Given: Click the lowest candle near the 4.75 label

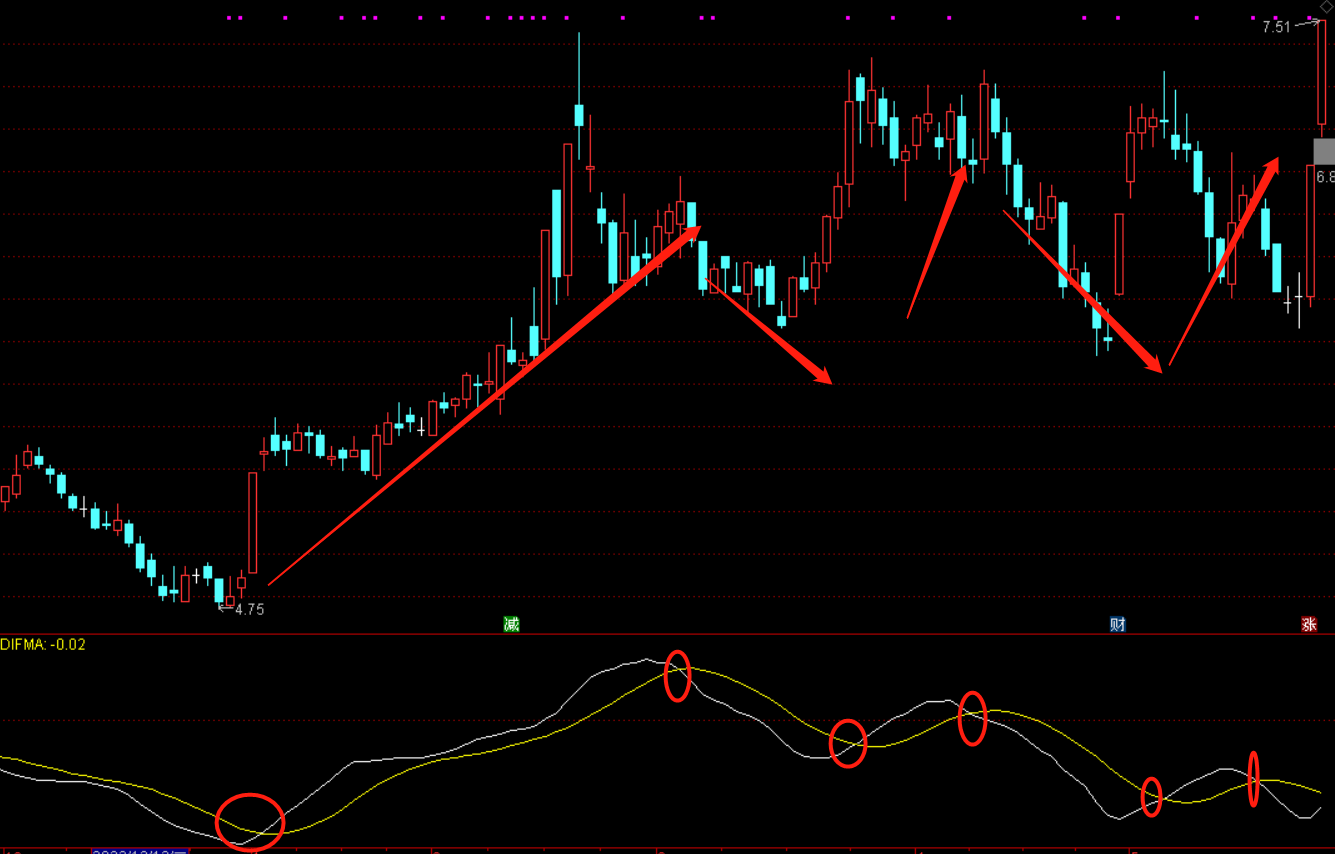Looking at the screenshot, I should pos(219,590).
